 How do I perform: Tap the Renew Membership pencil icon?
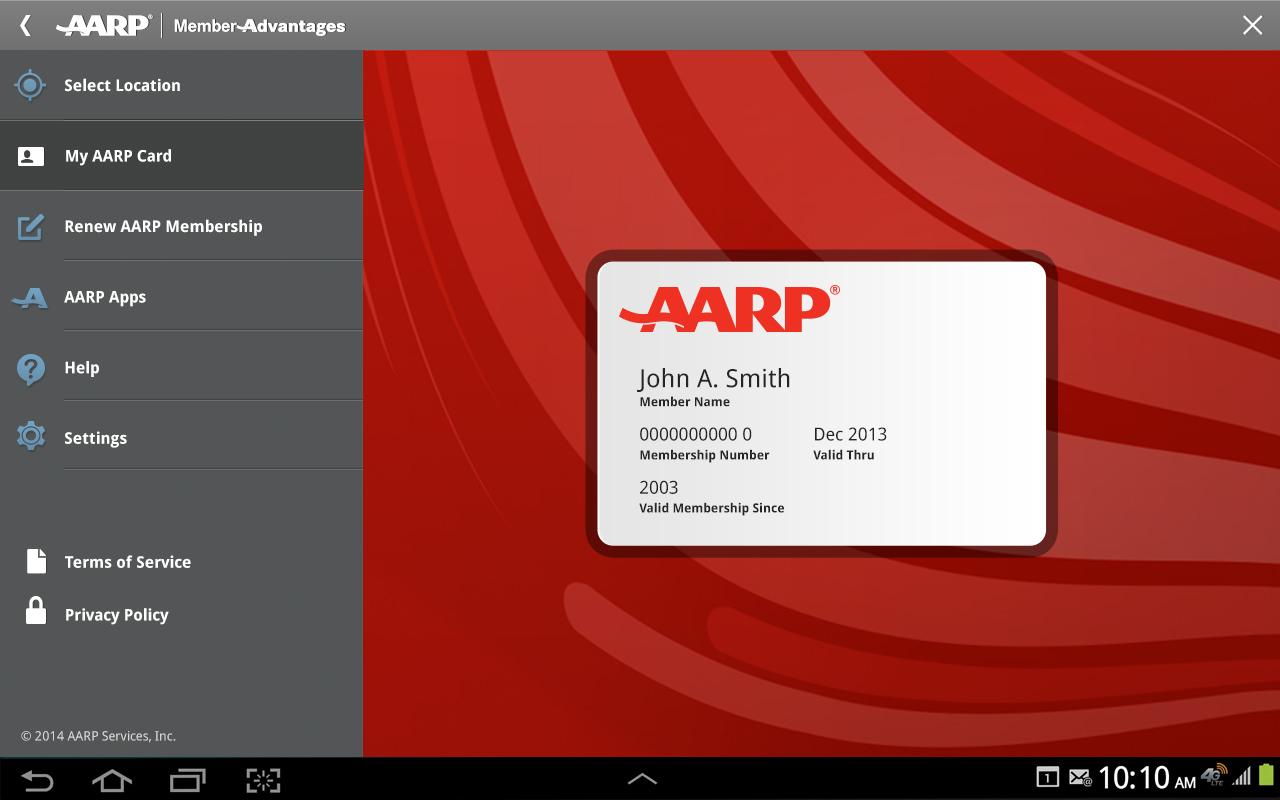pyautogui.click(x=30, y=227)
